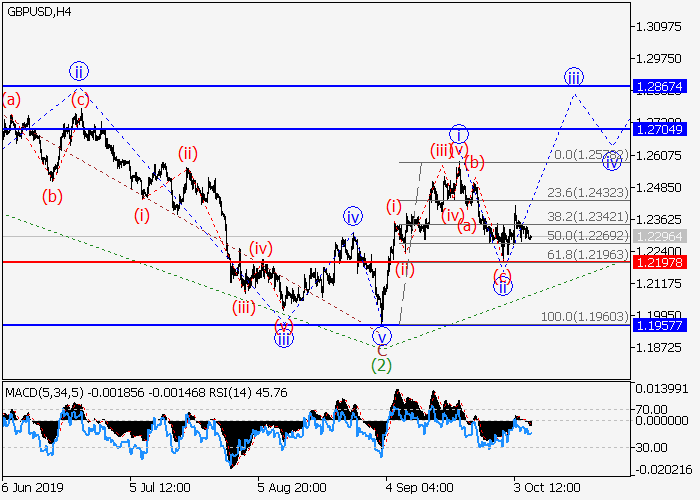Click the RSI(14) 45.76 indicator reading
The width and height of the screenshot is (700, 500).
click(247, 388)
